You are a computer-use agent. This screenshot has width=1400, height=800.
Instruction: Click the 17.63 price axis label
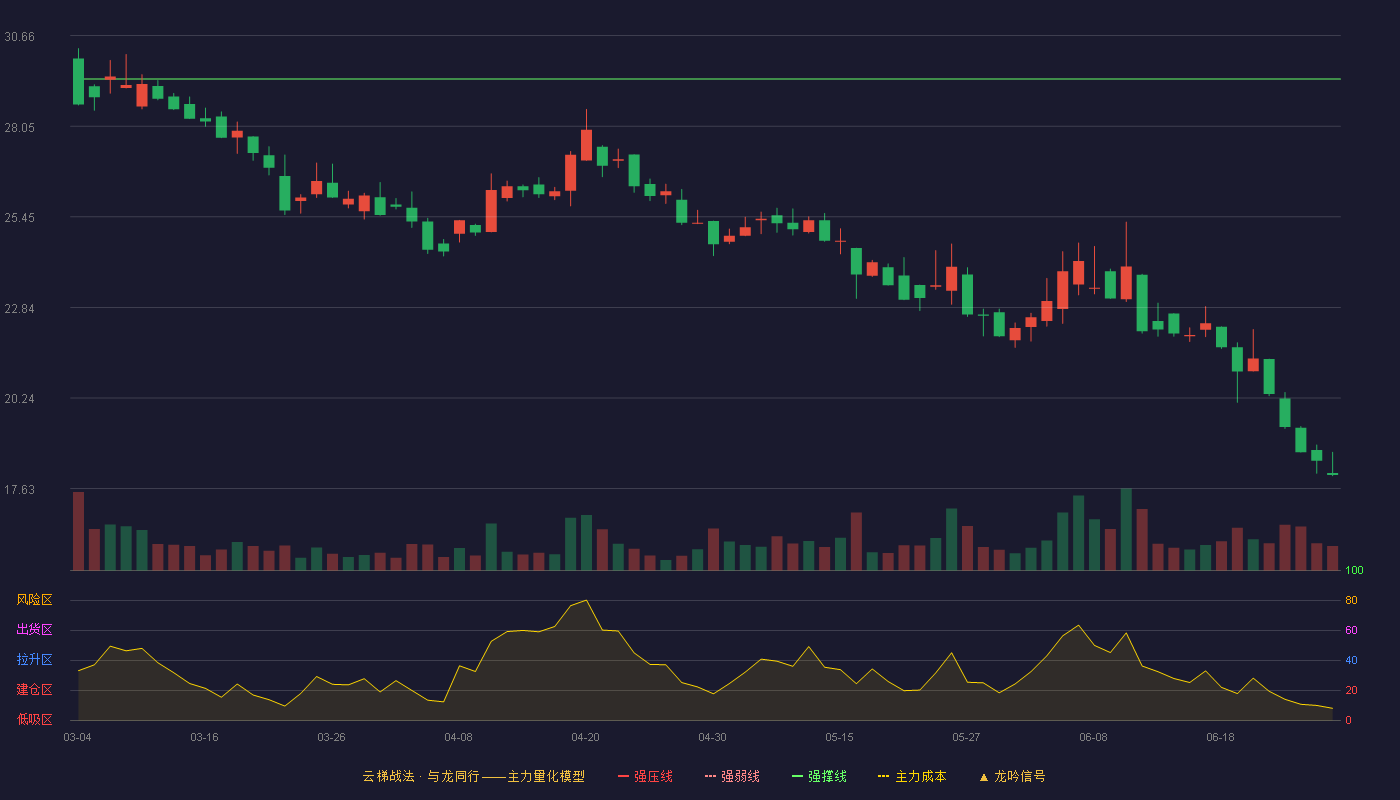[19, 490]
